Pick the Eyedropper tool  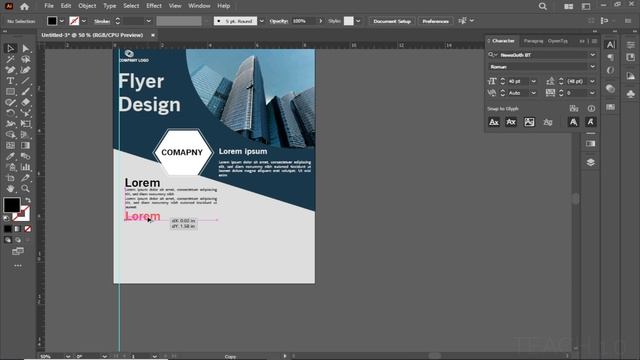click(10, 156)
